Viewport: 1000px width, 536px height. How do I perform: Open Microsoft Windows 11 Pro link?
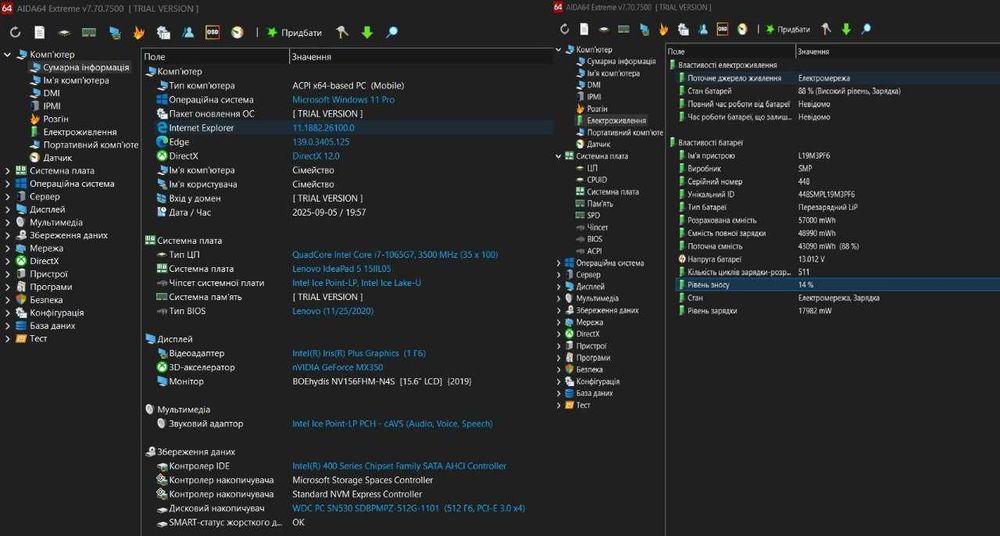pos(343,100)
